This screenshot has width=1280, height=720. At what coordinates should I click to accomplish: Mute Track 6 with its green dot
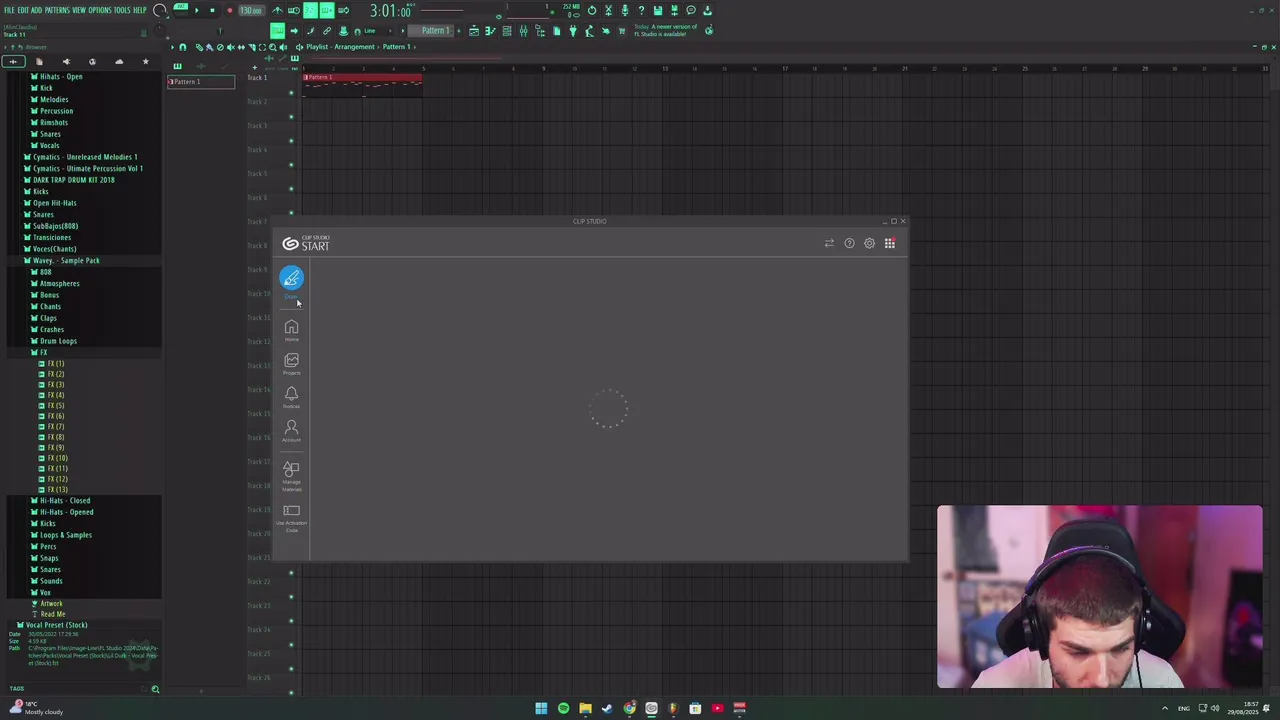tap(291, 213)
